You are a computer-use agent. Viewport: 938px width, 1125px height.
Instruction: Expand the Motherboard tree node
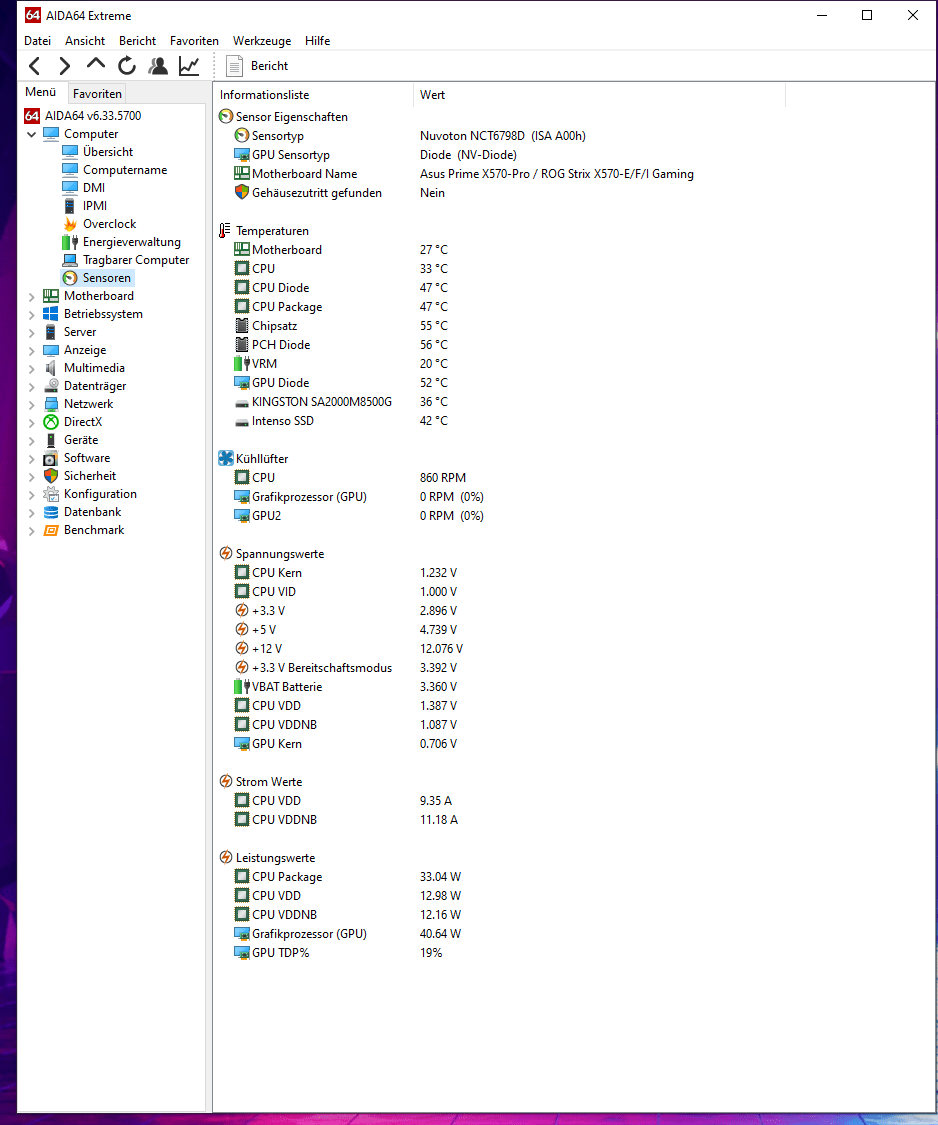coord(32,296)
